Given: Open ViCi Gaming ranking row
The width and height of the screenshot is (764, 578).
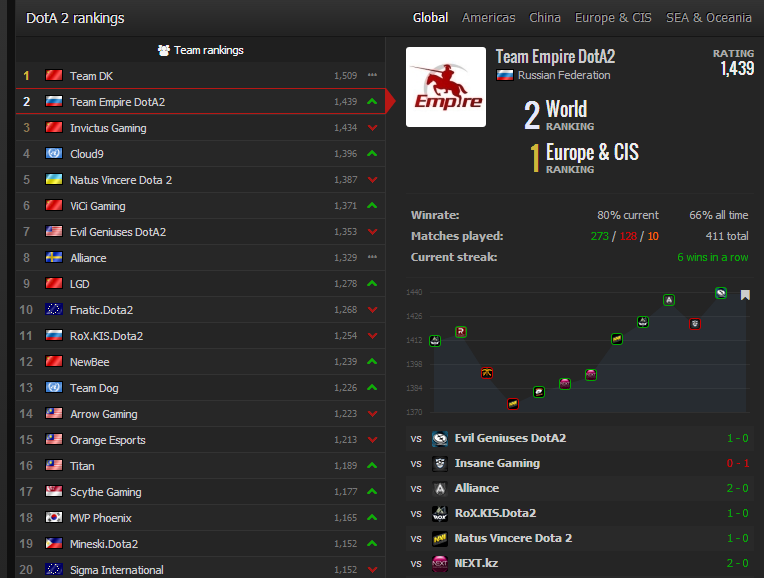Looking at the screenshot, I should pyautogui.click(x=200, y=206).
